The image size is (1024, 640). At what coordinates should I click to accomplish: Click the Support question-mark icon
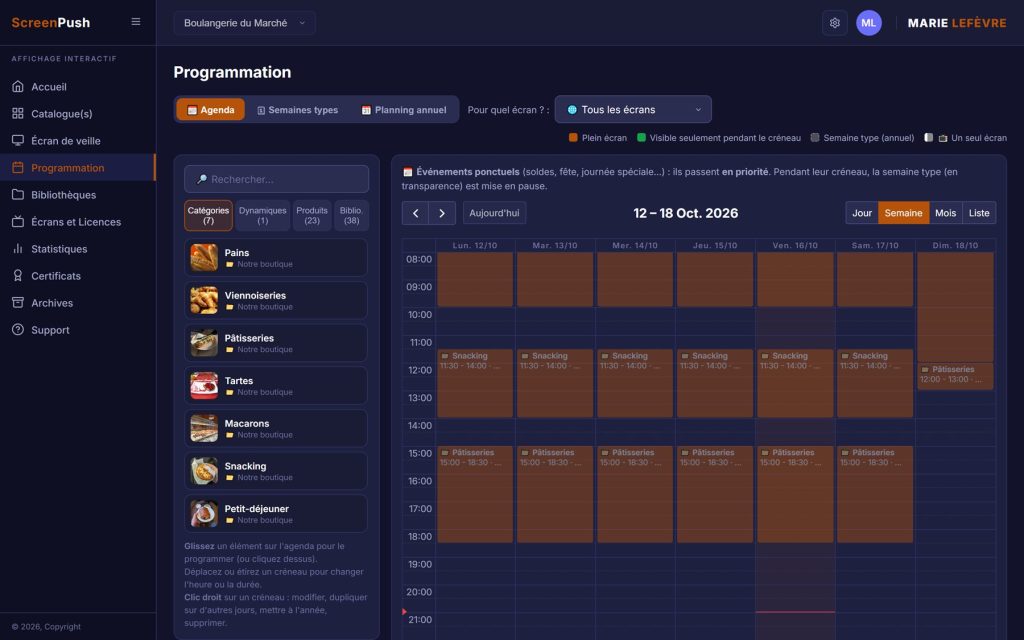pyautogui.click(x=18, y=330)
